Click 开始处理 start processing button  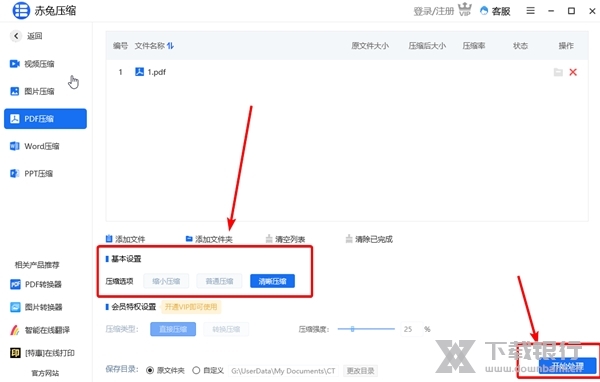click(x=567, y=367)
